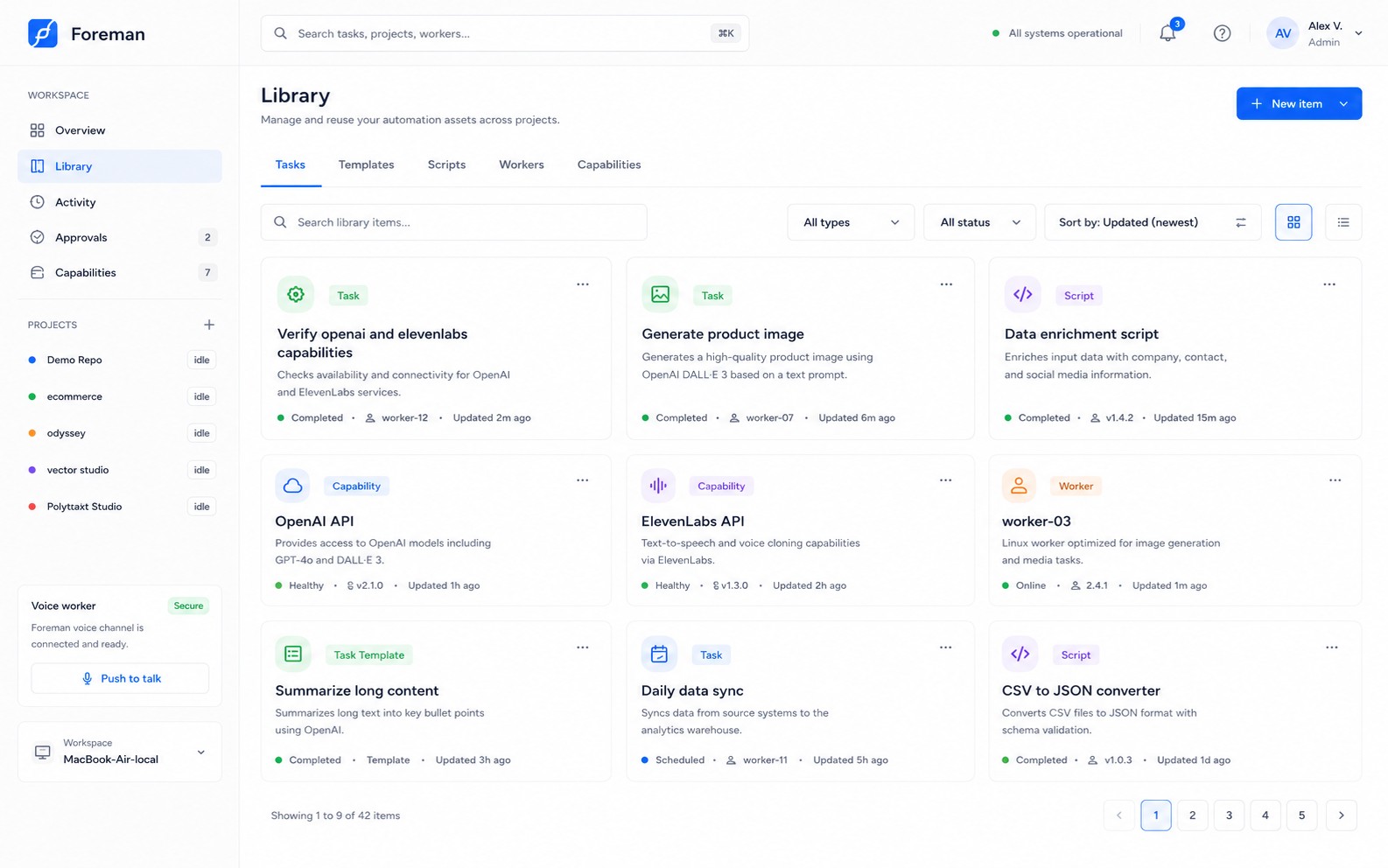Viewport: 1388px width, 868px height.
Task: Go to the next results page arrow
Action: tap(1341, 815)
